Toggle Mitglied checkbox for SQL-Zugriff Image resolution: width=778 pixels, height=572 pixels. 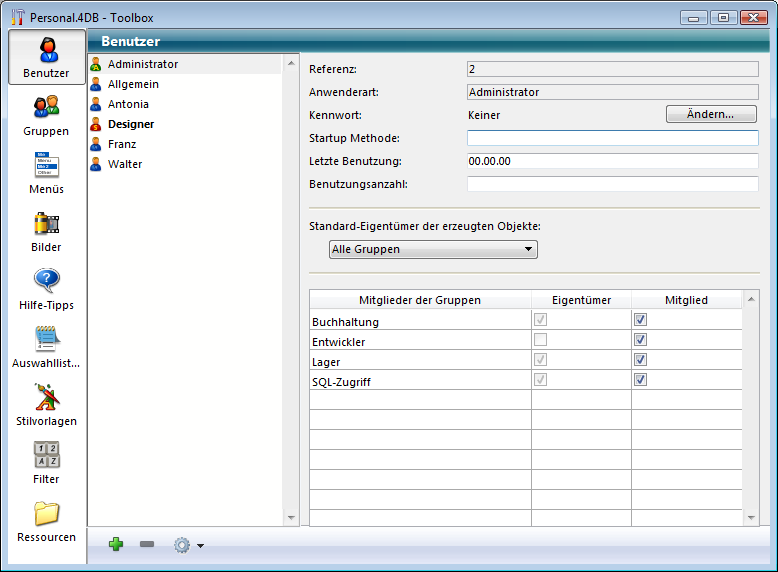641,380
